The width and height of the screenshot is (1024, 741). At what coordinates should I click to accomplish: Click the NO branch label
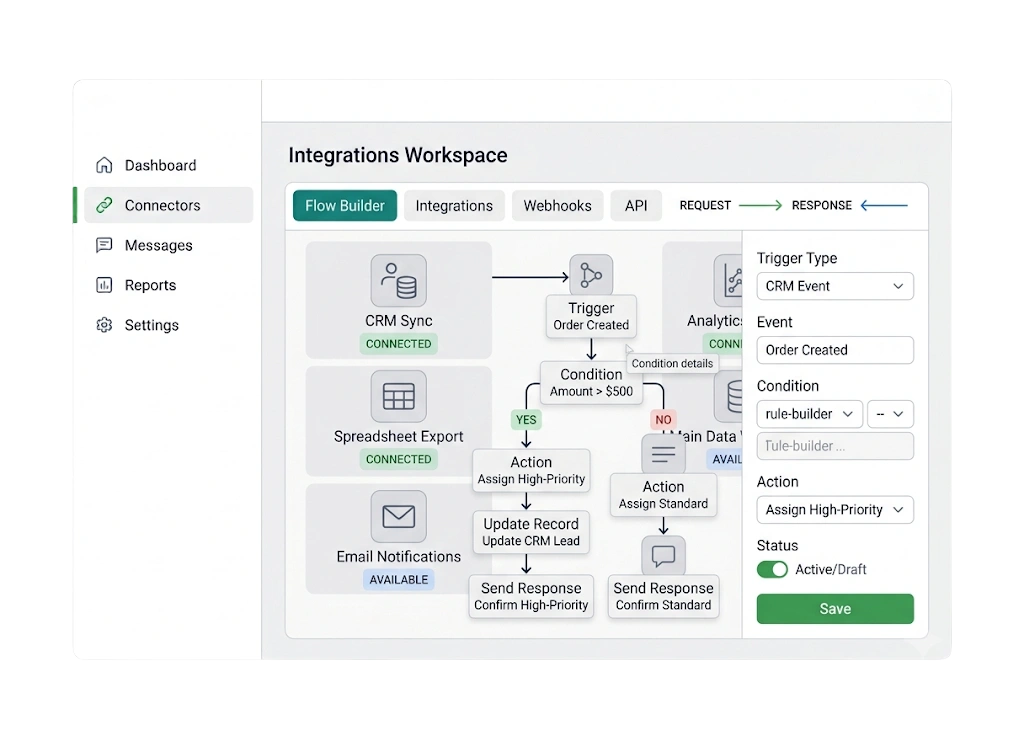pos(664,420)
